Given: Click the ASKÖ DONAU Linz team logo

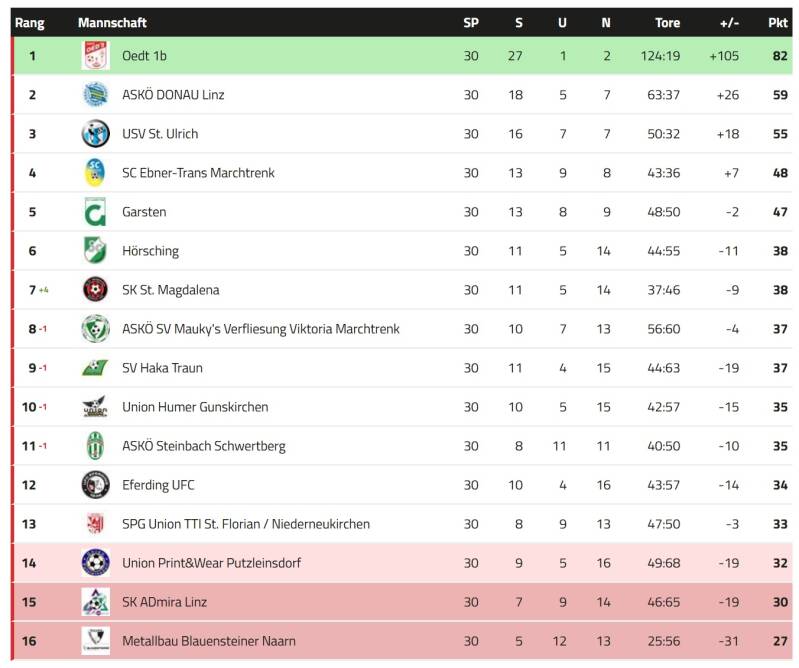Looking at the screenshot, I should (95, 95).
